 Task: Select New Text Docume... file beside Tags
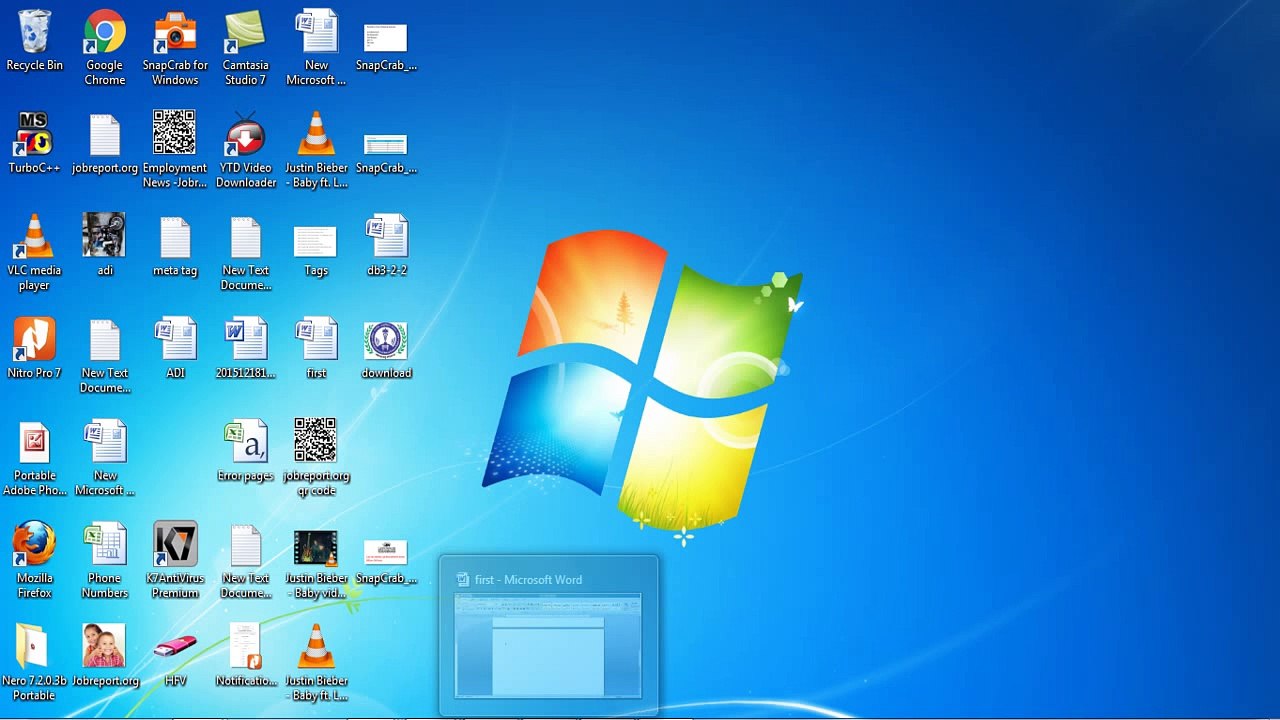point(245,253)
